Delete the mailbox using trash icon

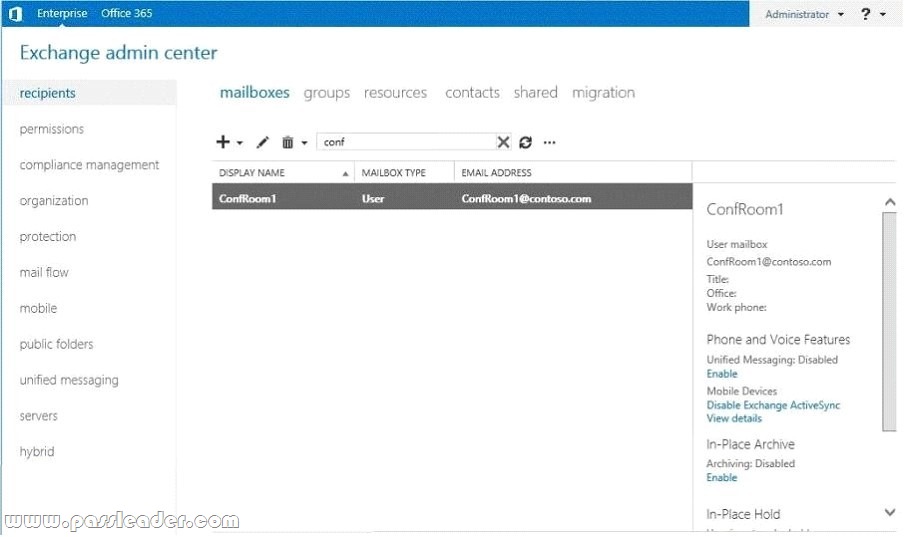coord(287,142)
